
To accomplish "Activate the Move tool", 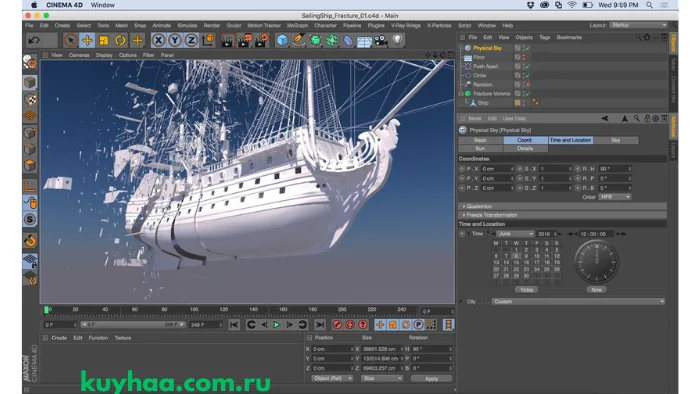I will pyautogui.click(x=87, y=41).
